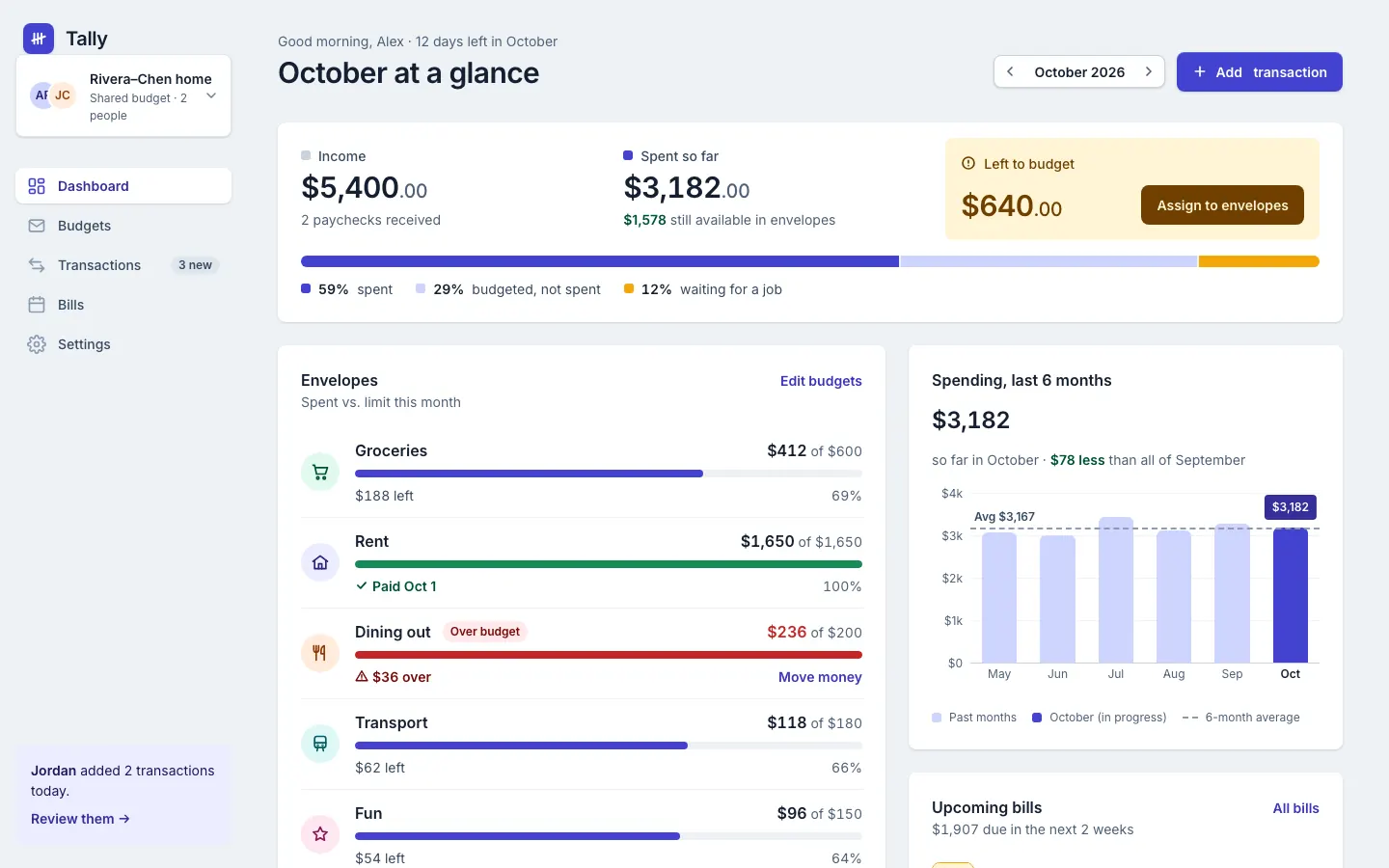Click the Budgets envelope icon
Screen dimensions: 1389x868
pos(37,226)
